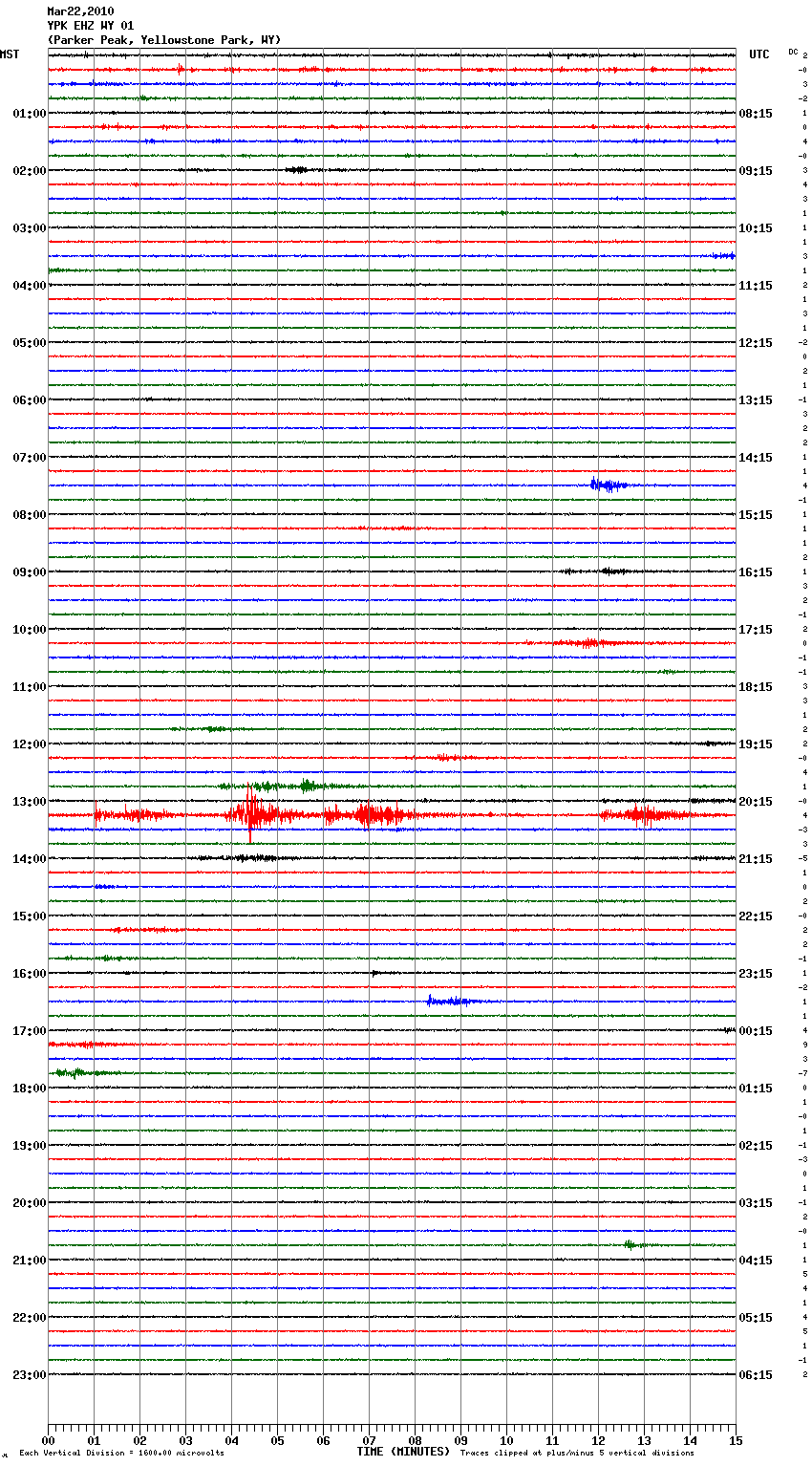Click the green burst on the 20:45 trace
Screen dimensions: 812x1466
[x=632, y=1244]
